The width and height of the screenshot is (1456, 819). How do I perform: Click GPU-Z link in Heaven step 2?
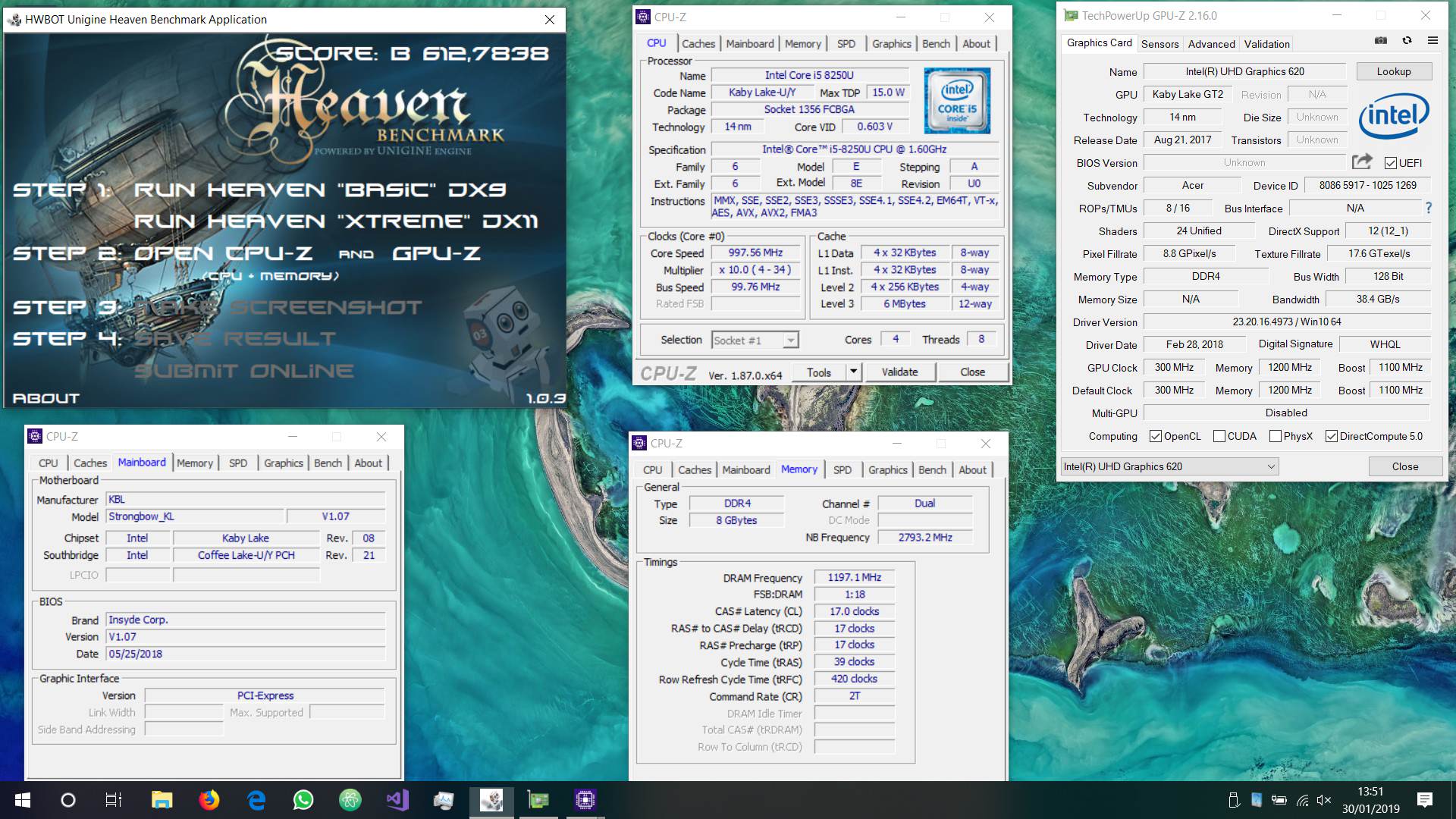(436, 253)
